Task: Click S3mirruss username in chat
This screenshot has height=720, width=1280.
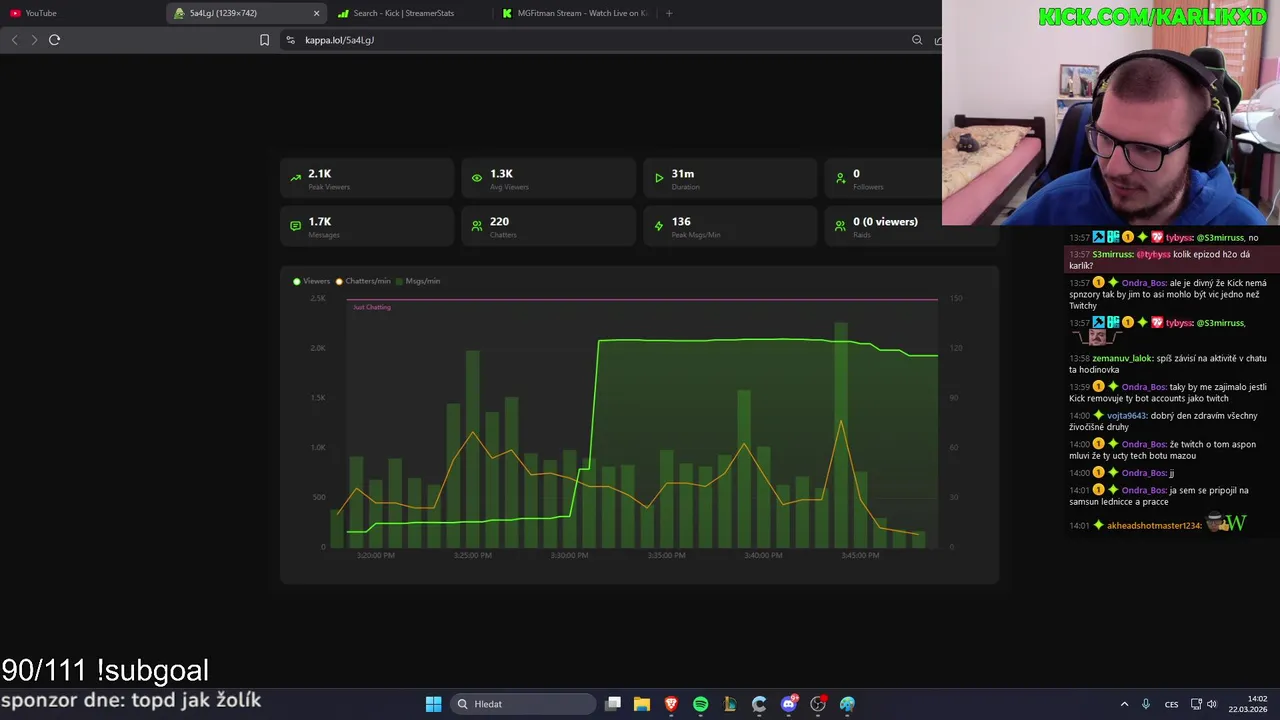Action: coord(1113,255)
